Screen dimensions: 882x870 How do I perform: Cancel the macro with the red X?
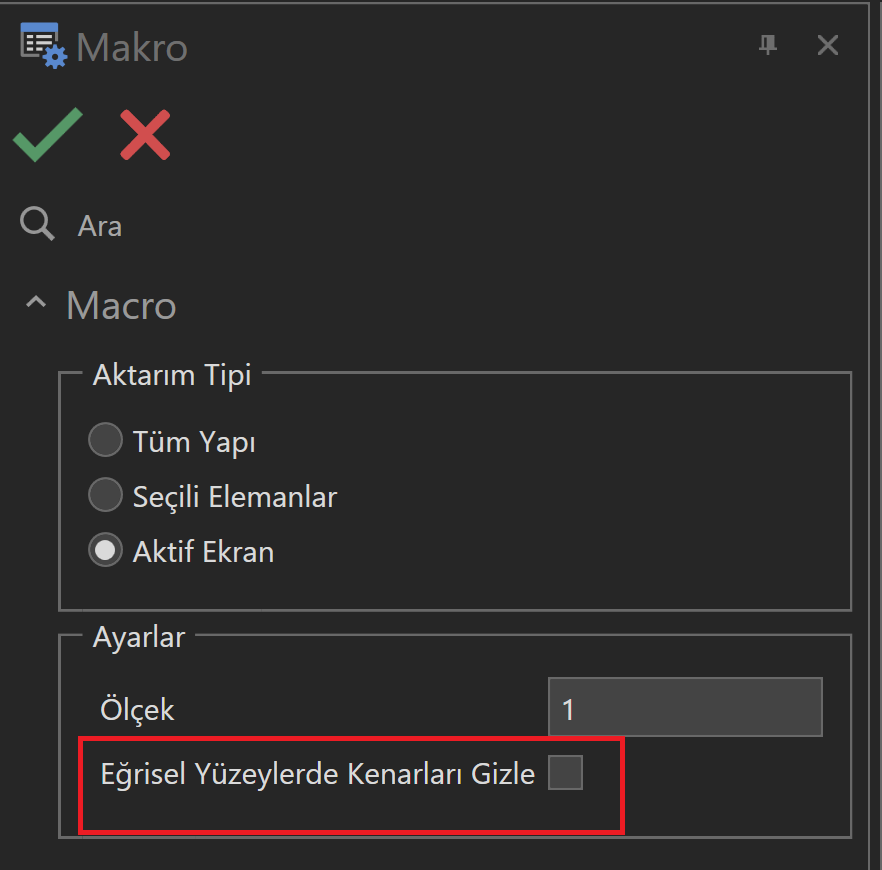[145, 134]
